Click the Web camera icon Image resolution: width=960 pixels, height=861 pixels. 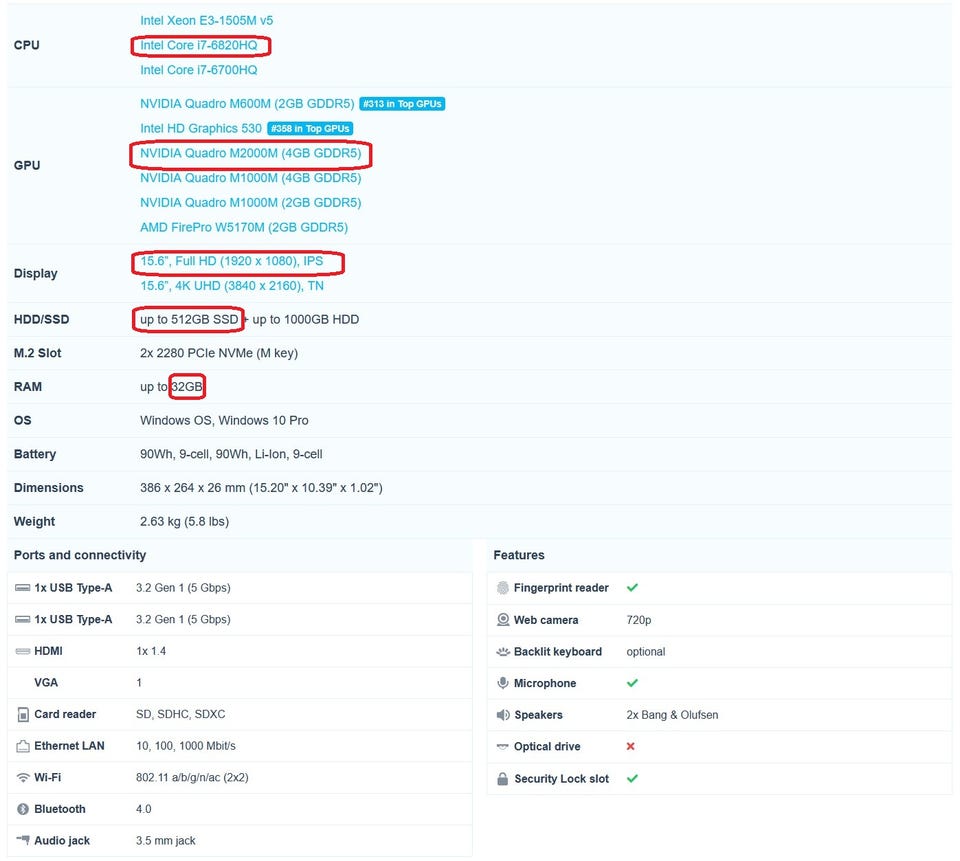[503, 620]
